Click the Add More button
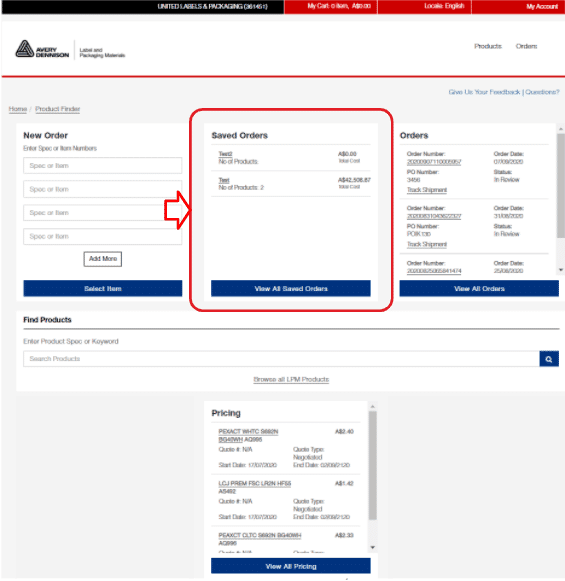The height and width of the screenshot is (581, 565). click(x=103, y=259)
